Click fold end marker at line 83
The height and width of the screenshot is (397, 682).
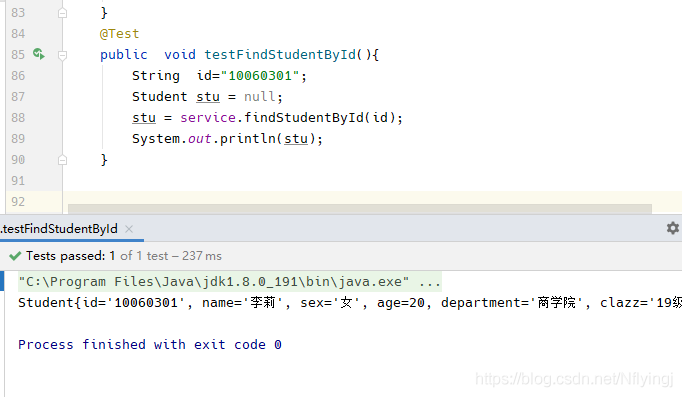pos(62,13)
